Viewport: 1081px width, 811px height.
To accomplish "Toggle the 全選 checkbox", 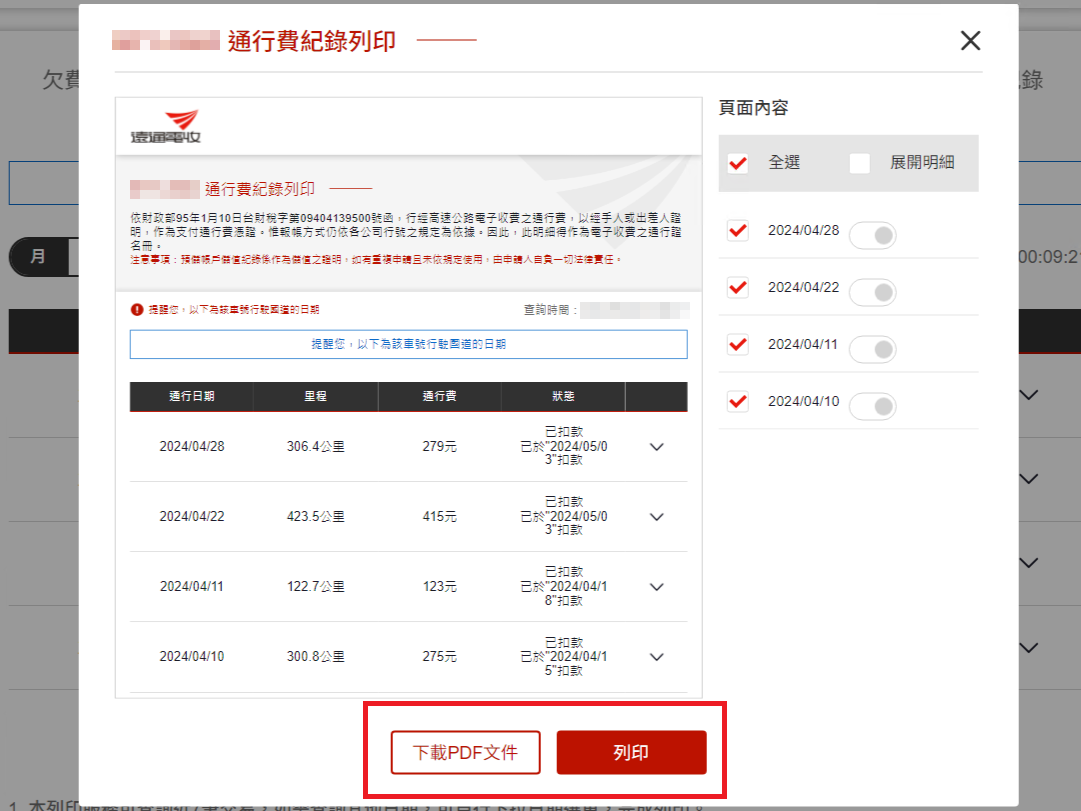I will (x=738, y=163).
